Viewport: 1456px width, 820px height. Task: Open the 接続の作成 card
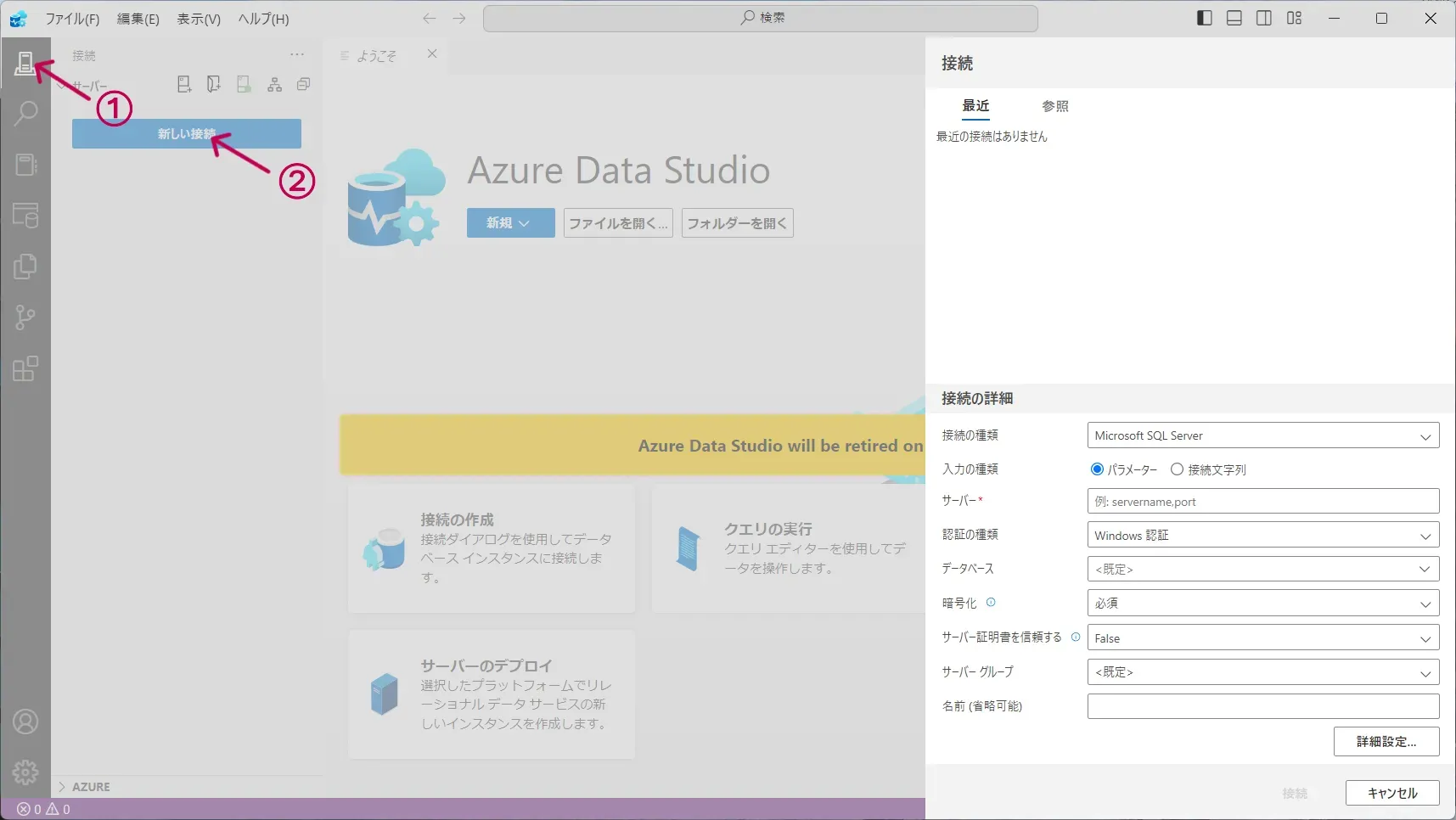point(492,548)
